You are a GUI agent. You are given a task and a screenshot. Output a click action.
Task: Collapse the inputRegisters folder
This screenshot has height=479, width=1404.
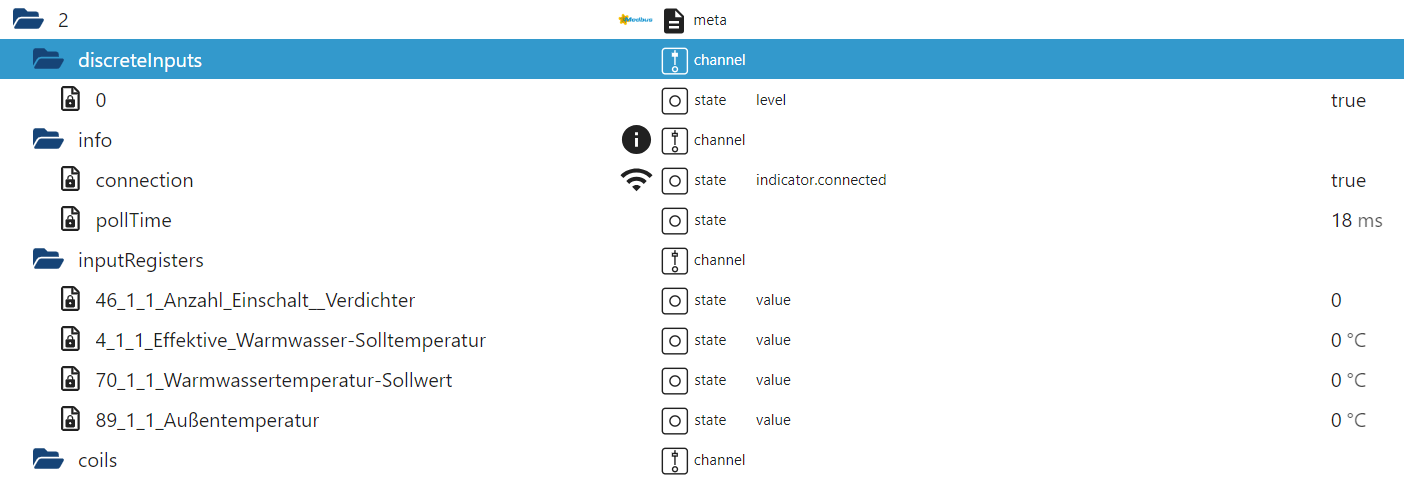tap(48, 260)
